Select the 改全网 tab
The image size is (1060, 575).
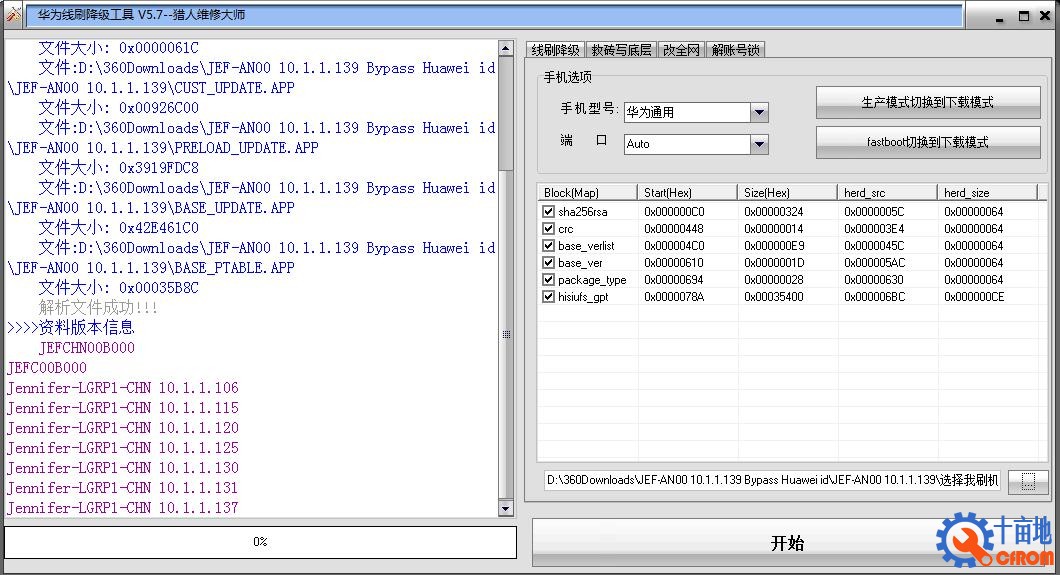click(681, 50)
